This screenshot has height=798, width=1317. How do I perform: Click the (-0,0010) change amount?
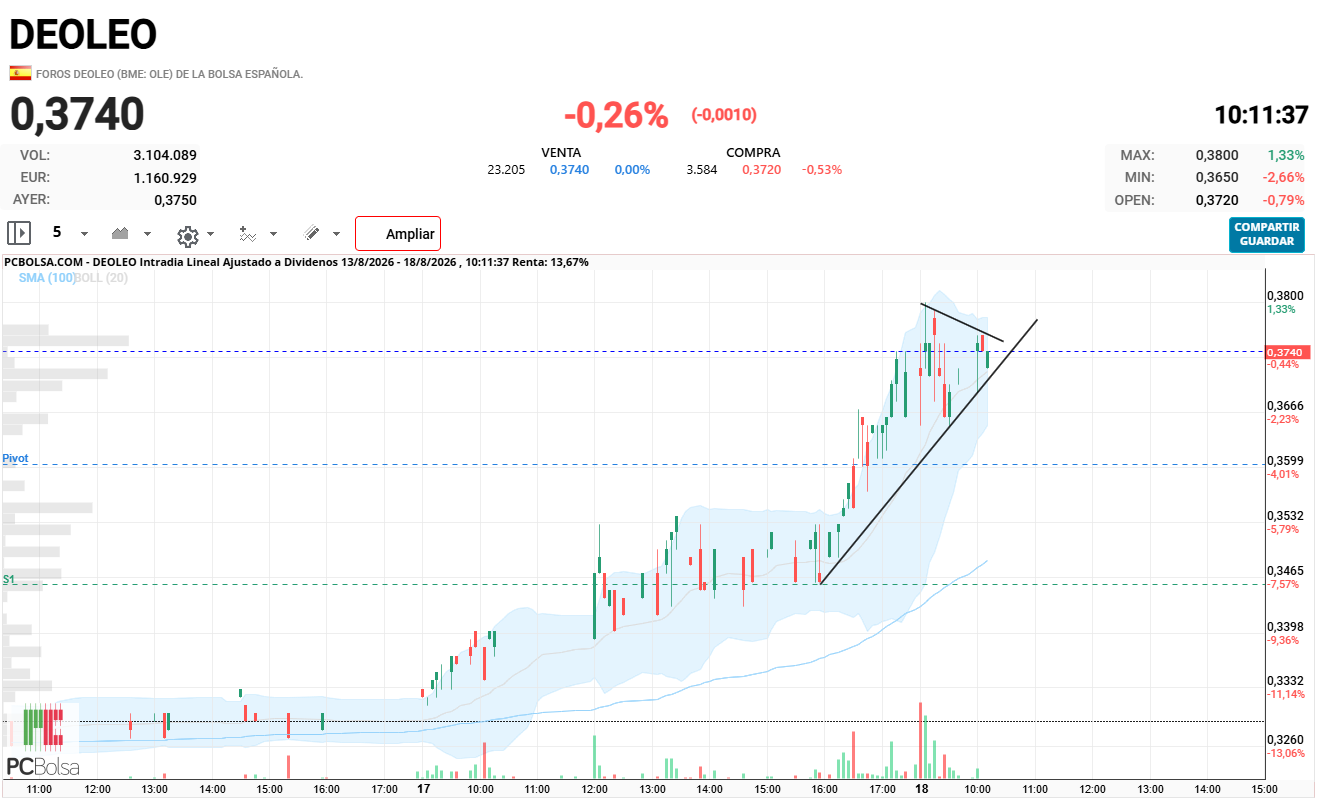click(x=724, y=115)
